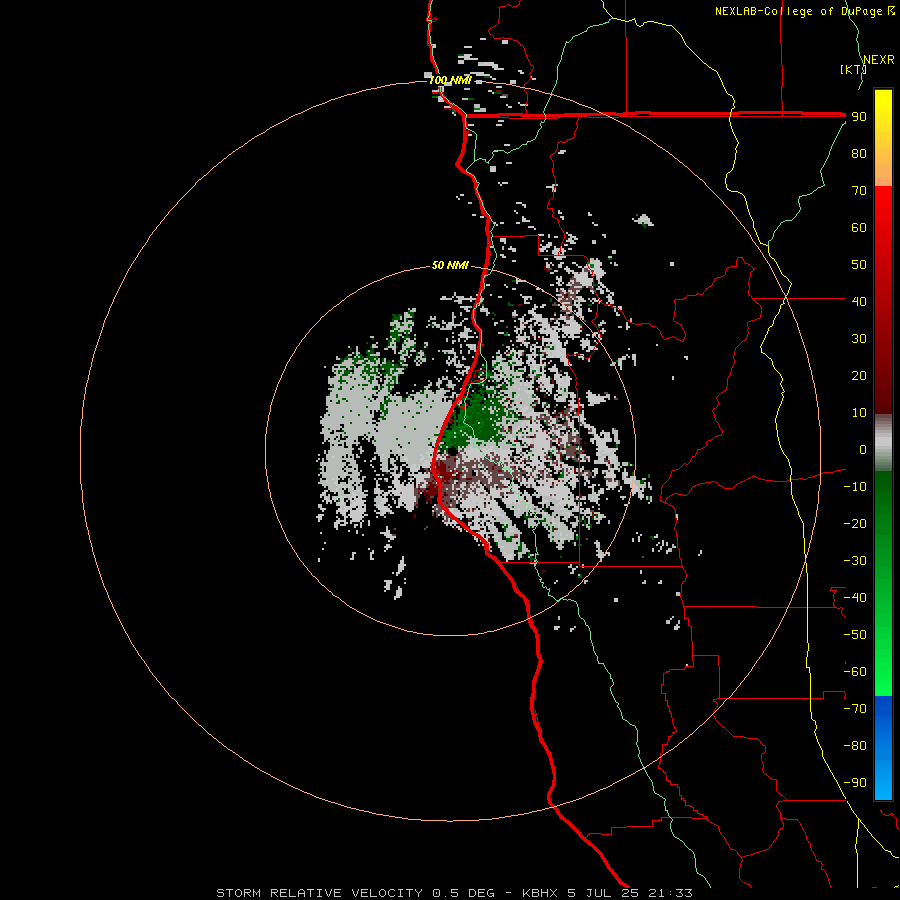Image resolution: width=900 pixels, height=900 pixels.
Task: Click the blue bottom segment of color bar
Action: pyautogui.click(x=883, y=747)
